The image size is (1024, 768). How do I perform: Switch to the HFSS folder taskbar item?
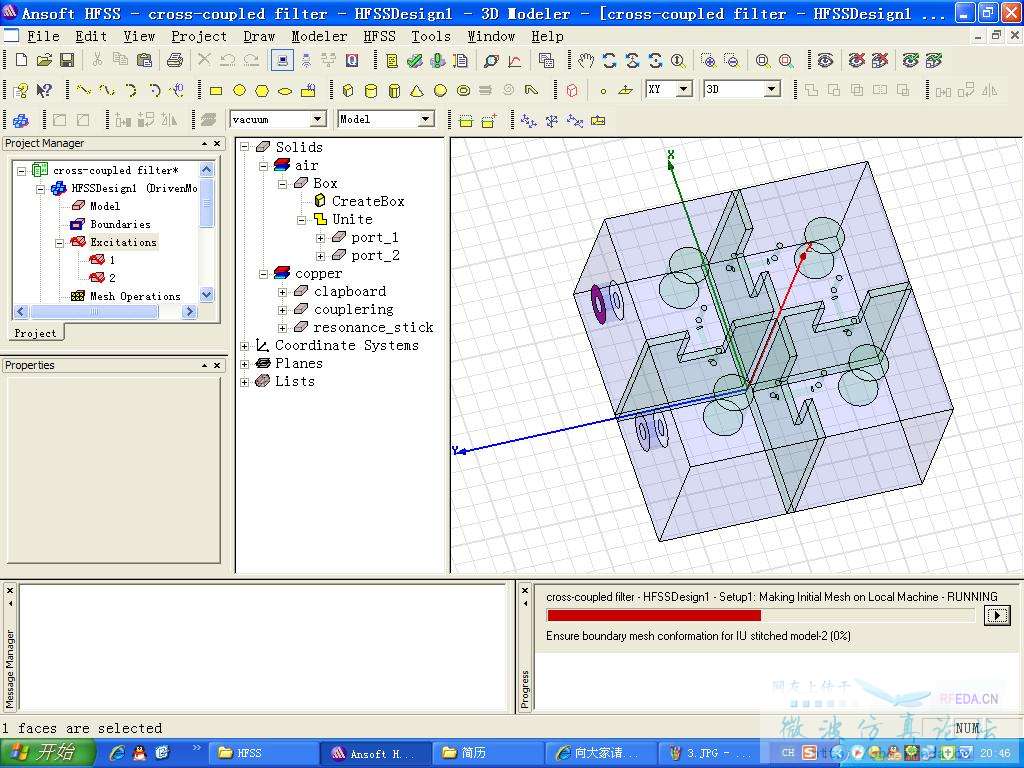pyautogui.click(x=264, y=753)
